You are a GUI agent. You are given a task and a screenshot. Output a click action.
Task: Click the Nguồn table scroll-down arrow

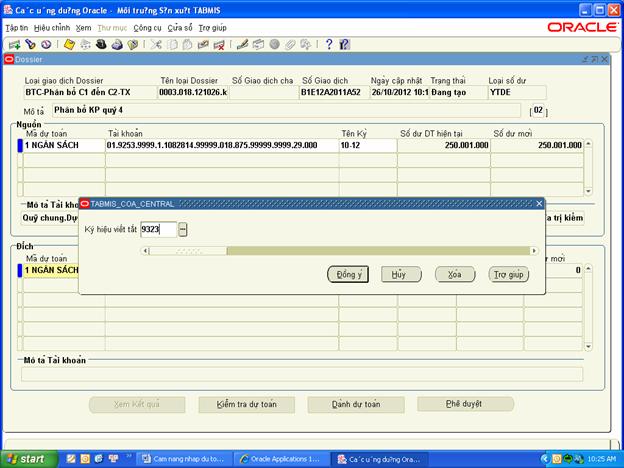point(588,191)
